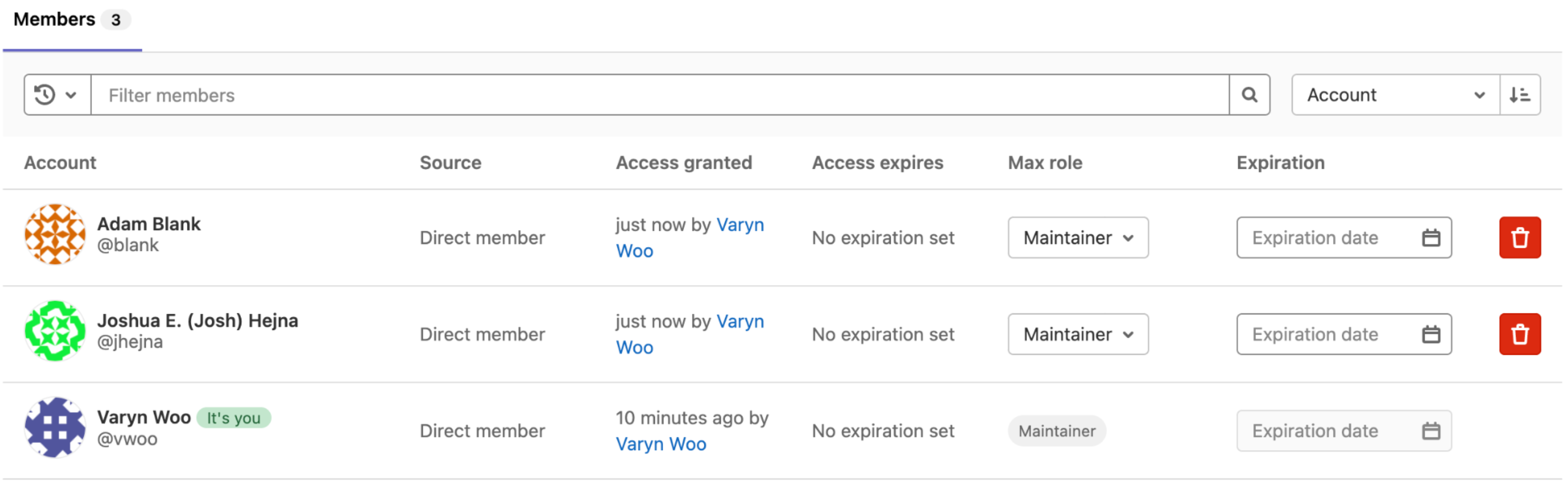
Task: Open the Adam Blank member name
Action: coord(148,224)
